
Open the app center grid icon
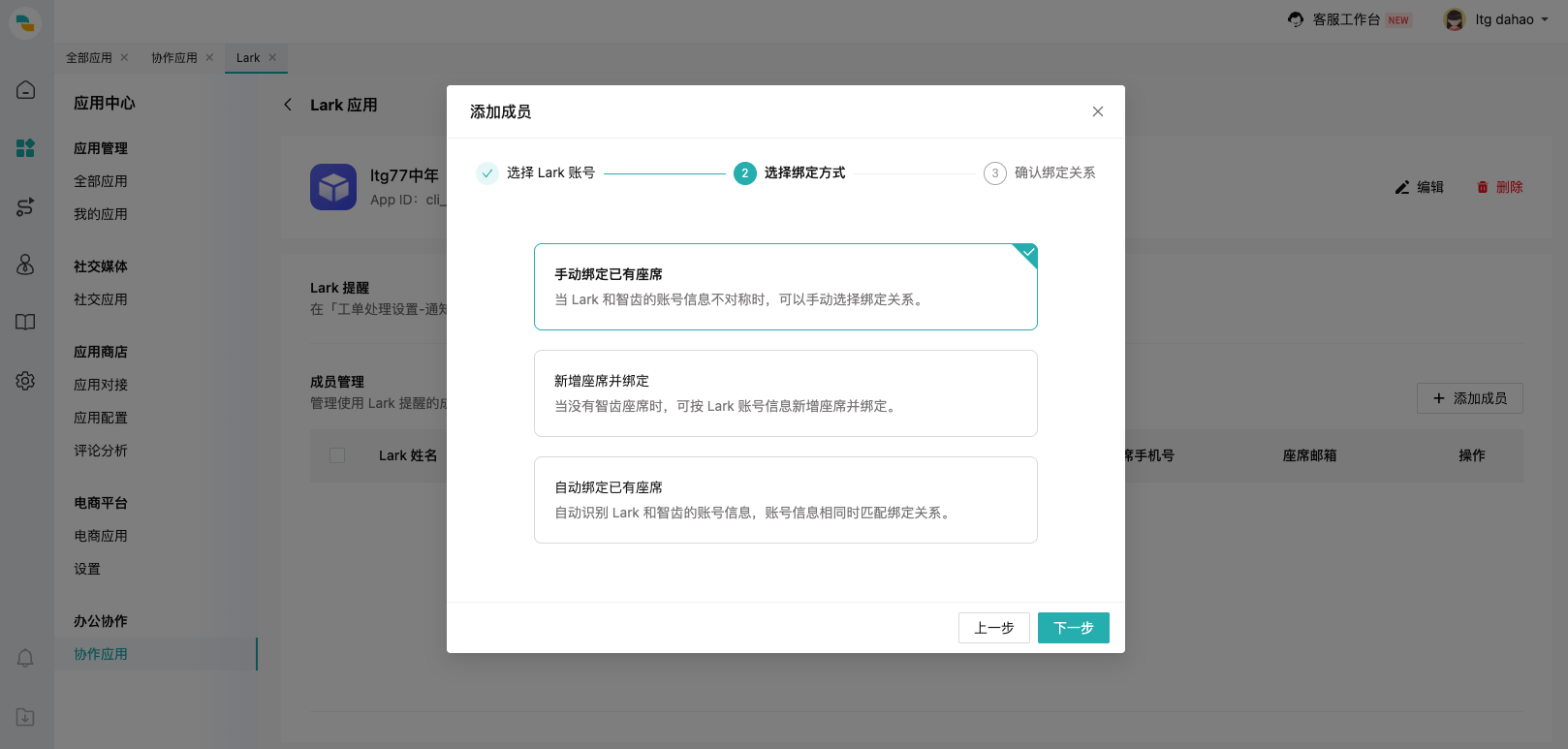26,148
